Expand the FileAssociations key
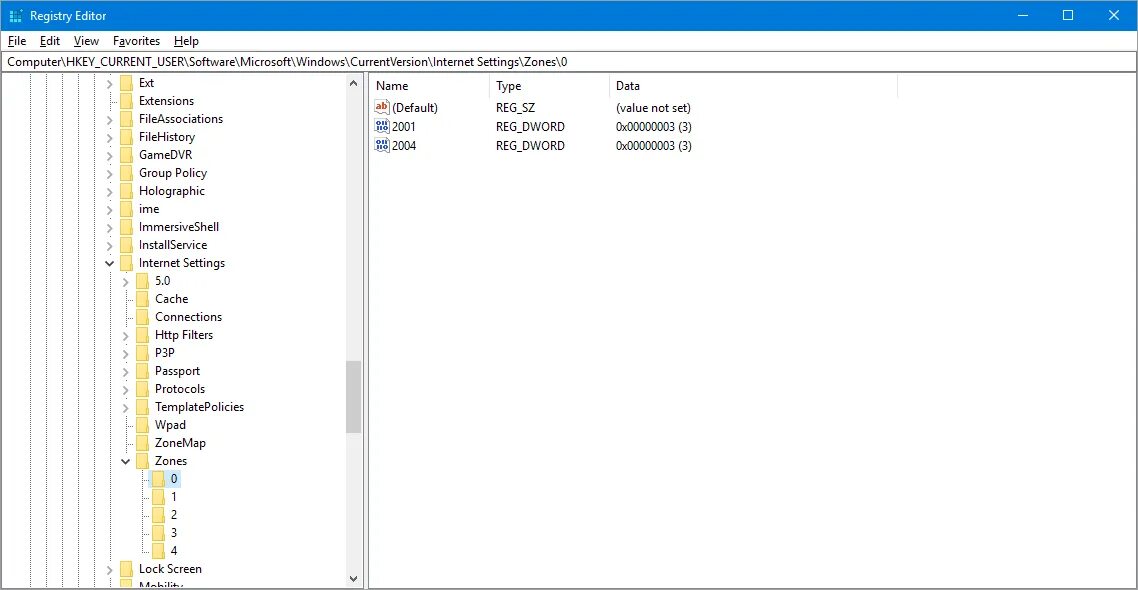1138x590 pixels. pos(110,119)
